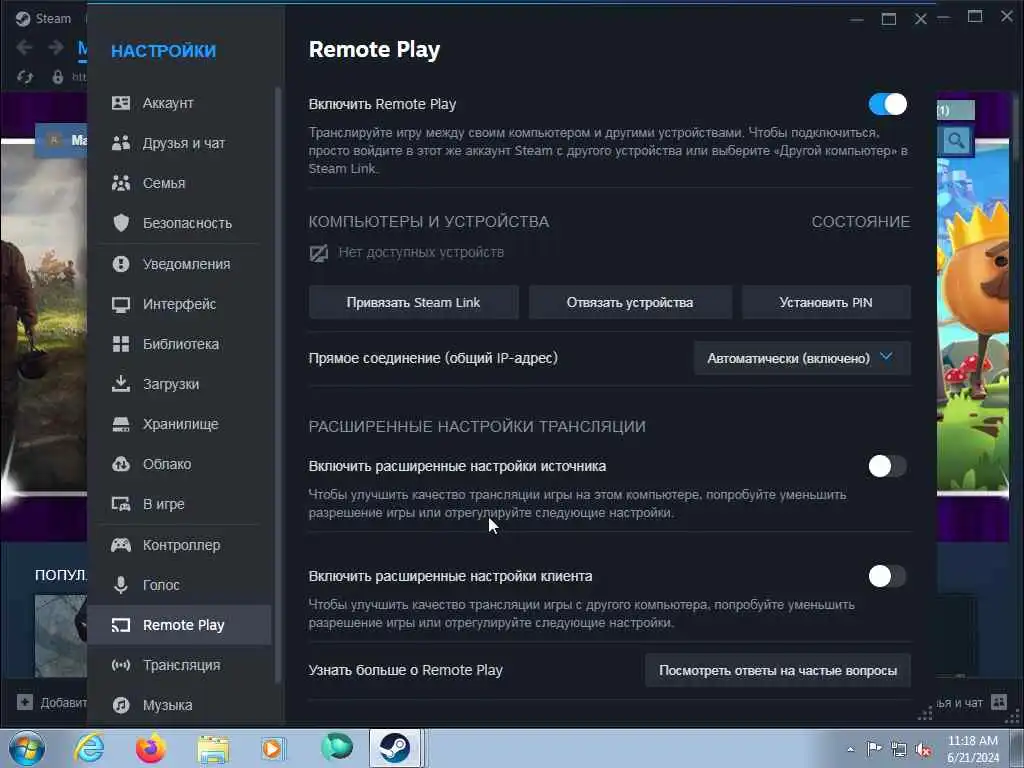Click the Семья sidebar label
Screen dimensions: 1024x768
point(164,183)
